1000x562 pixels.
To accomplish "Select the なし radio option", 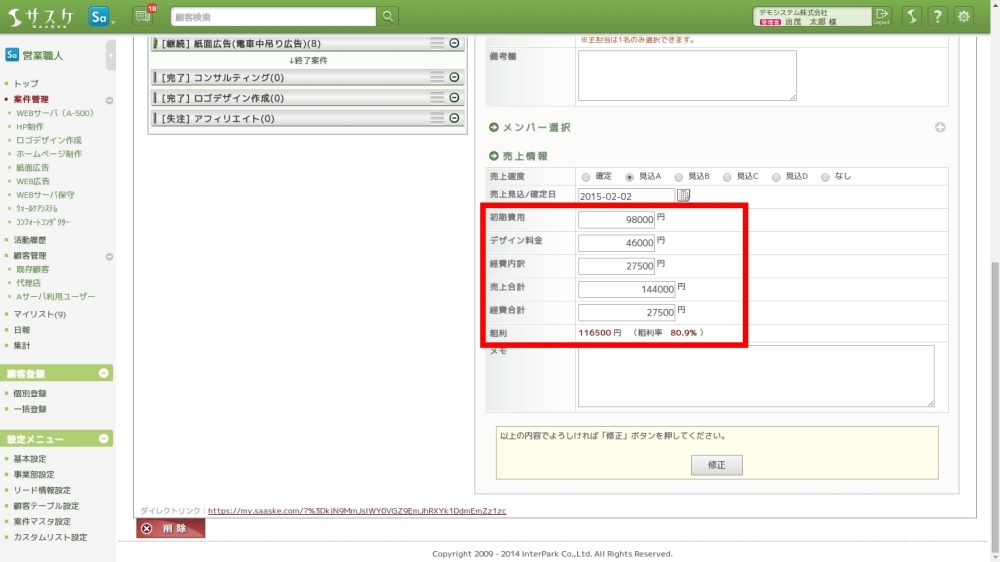I will (825, 177).
